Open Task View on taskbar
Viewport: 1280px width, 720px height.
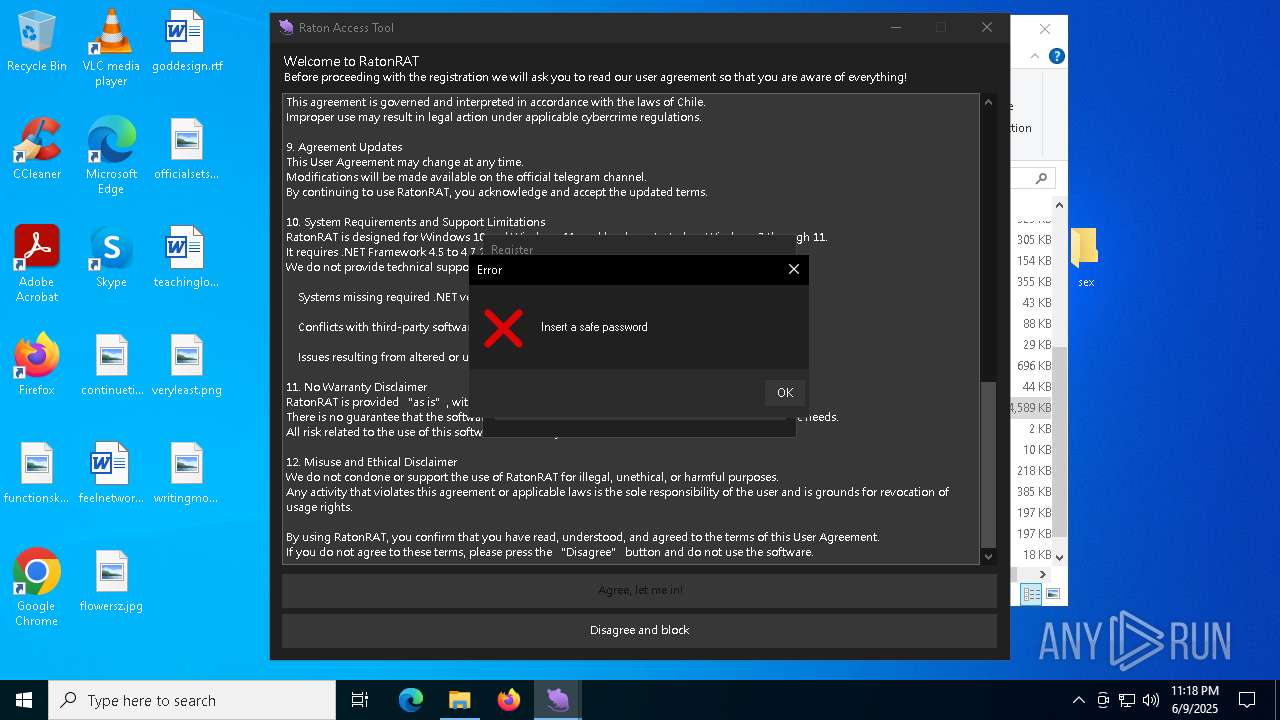pyautogui.click(x=360, y=700)
